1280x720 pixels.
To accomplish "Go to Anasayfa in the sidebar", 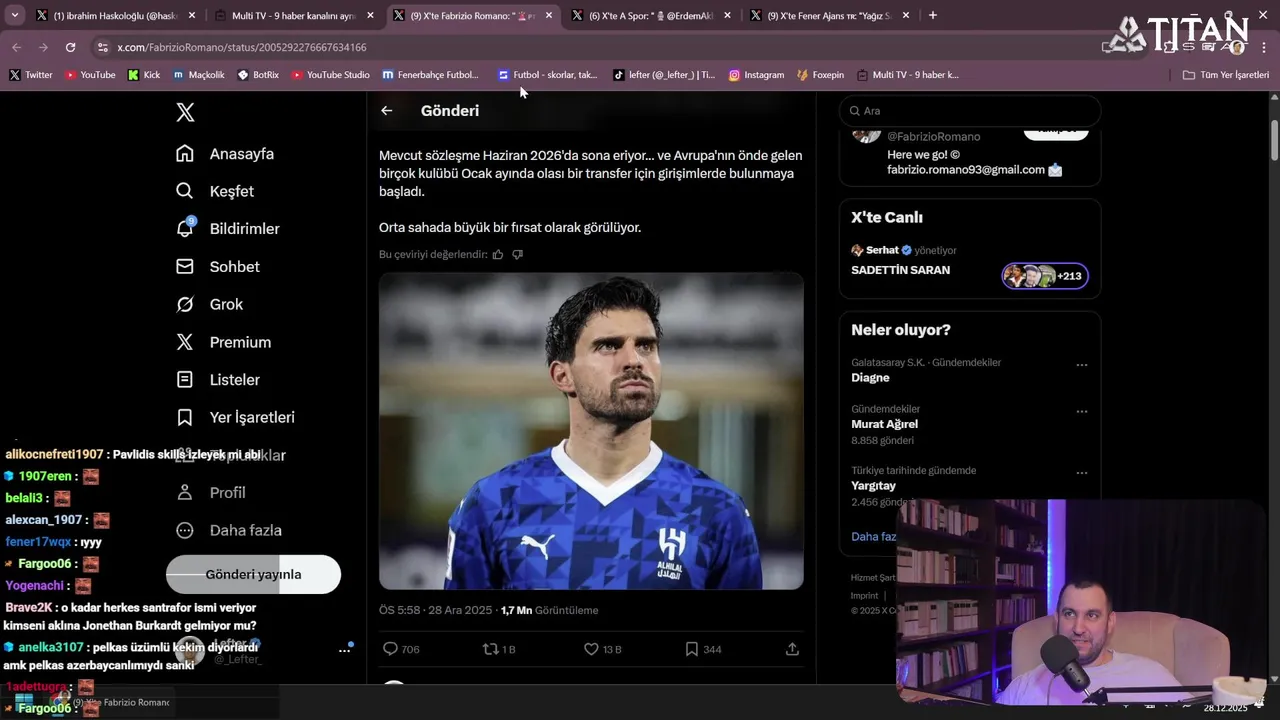I will pyautogui.click(x=225, y=154).
